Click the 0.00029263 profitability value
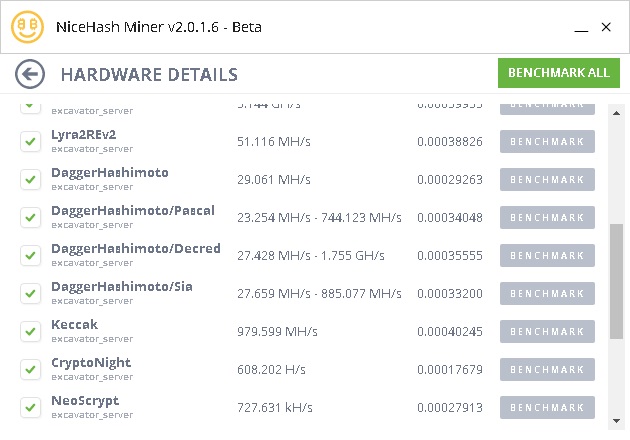This screenshot has height=440, width=630. pos(450,179)
